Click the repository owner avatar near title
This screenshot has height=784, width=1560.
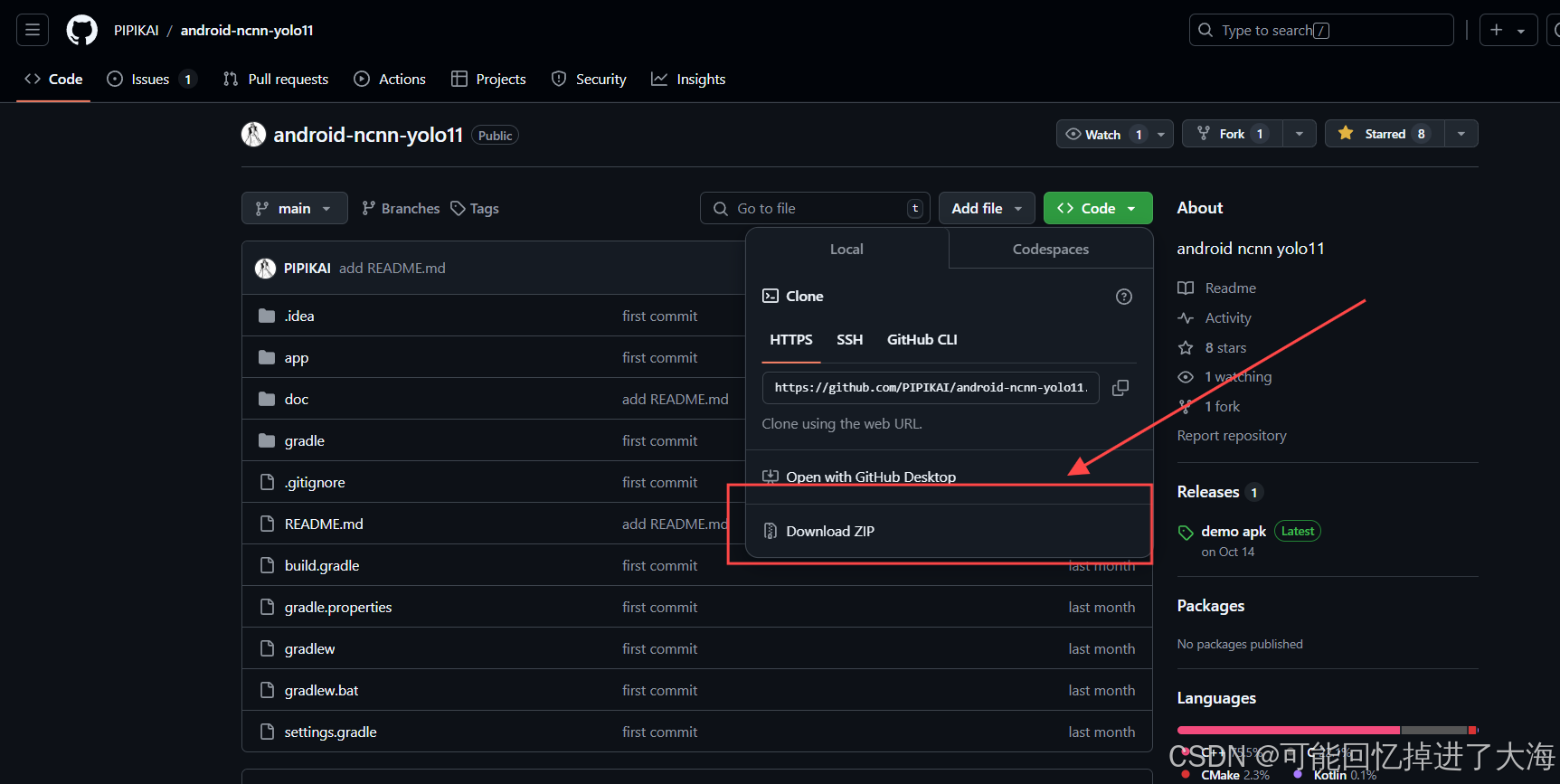(253, 135)
